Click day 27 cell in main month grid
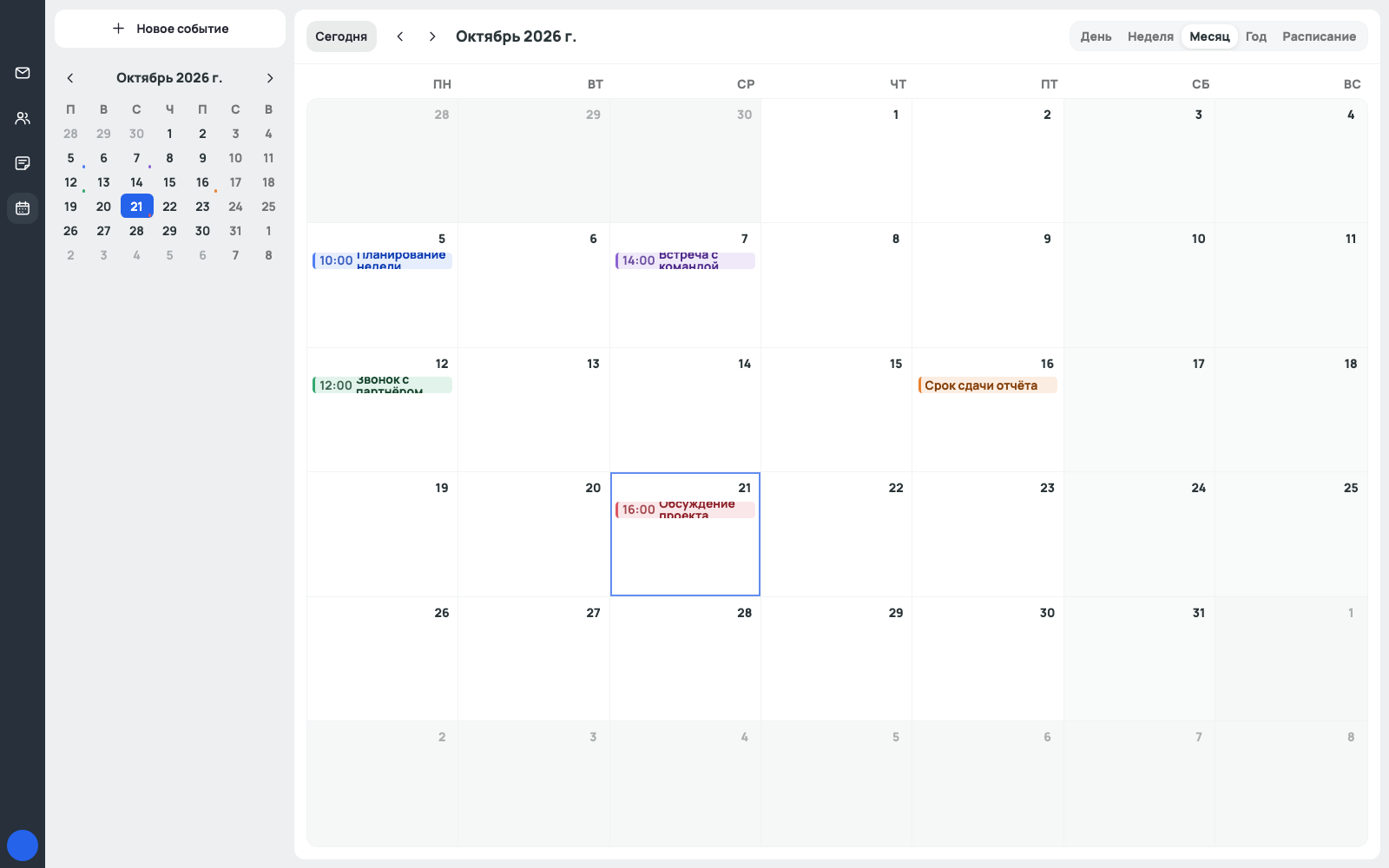The image size is (1389, 868). click(x=534, y=659)
